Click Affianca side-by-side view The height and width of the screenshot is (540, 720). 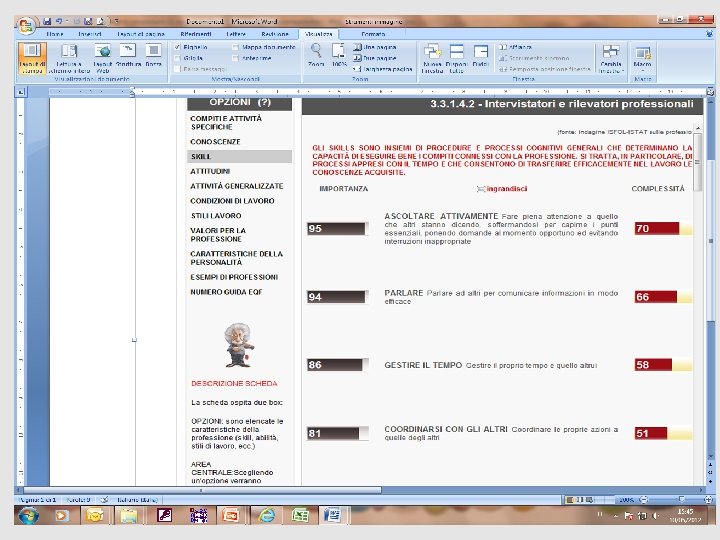click(x=515, y=47)
